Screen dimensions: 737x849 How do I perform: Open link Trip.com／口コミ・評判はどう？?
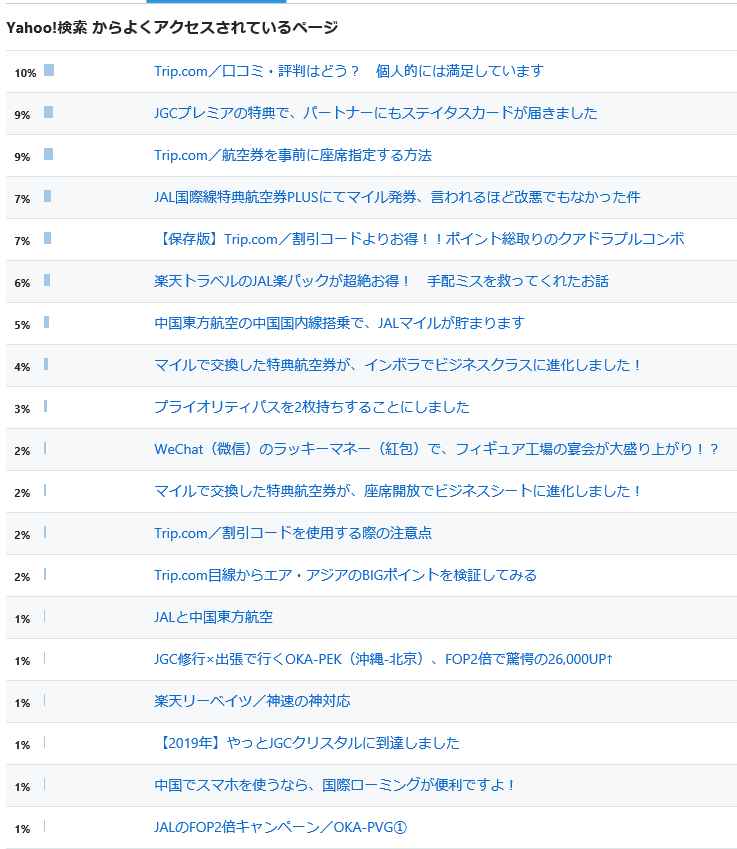(x=349, y=71)
